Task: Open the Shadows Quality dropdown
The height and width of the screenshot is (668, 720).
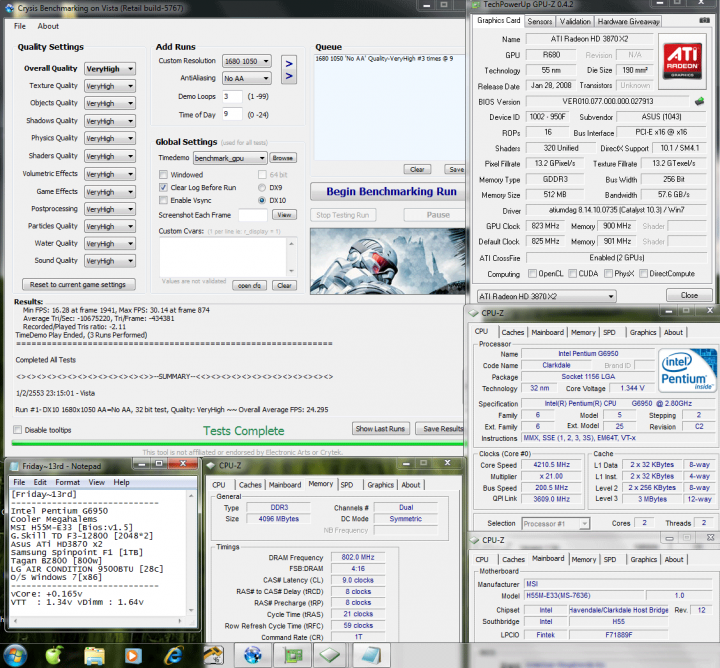Action: (x=110, y=121)
